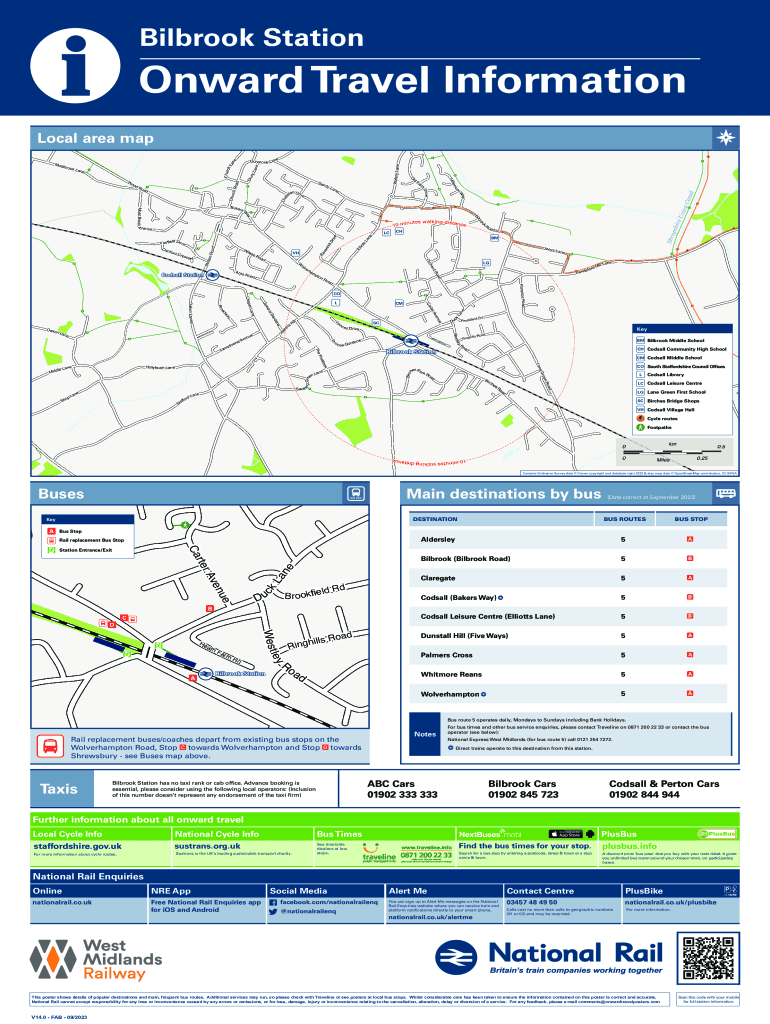Open the facebook.com/nationalrailenq link

[x=329, y=903]
